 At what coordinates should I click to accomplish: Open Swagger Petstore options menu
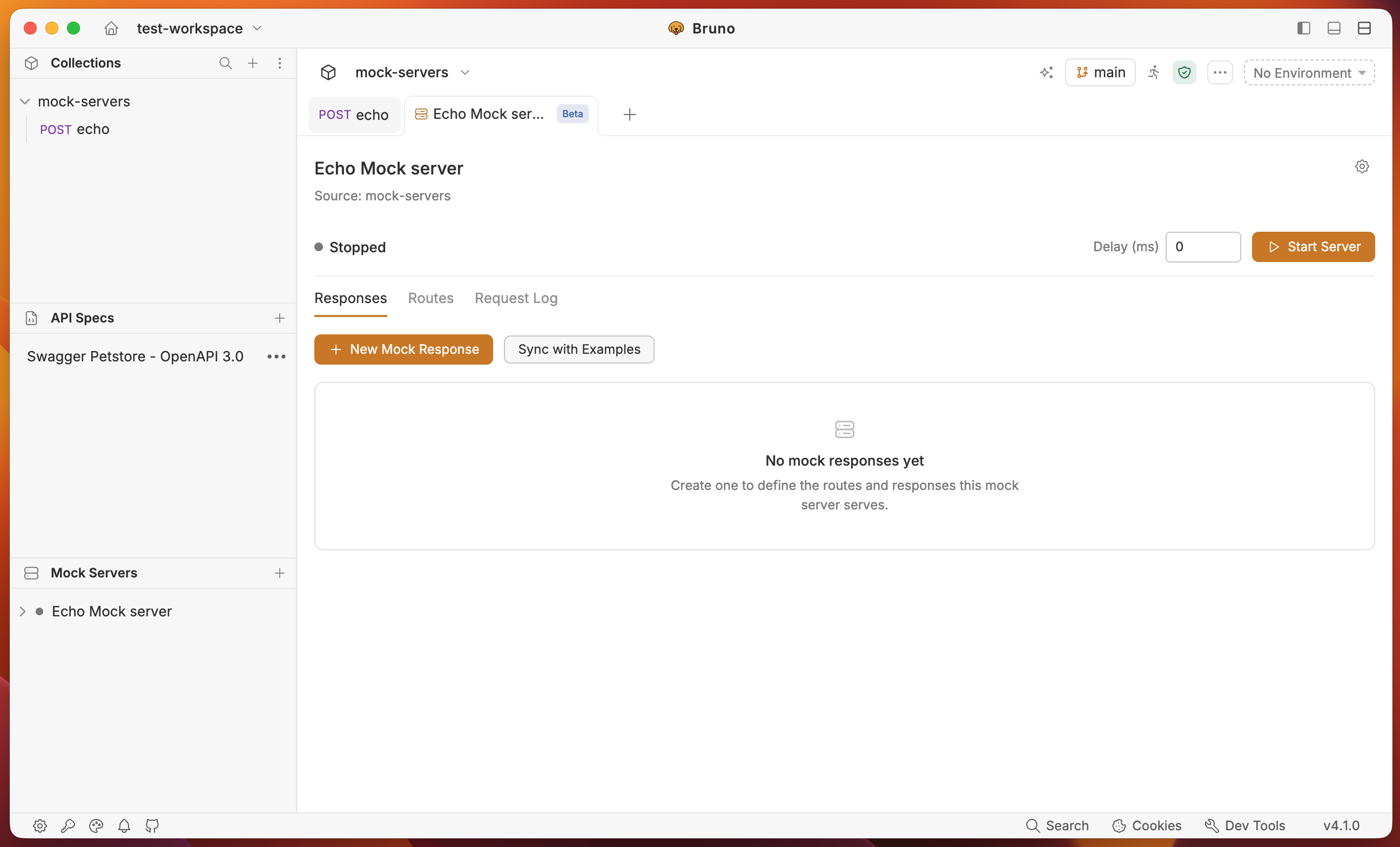[x=276, y=356]
